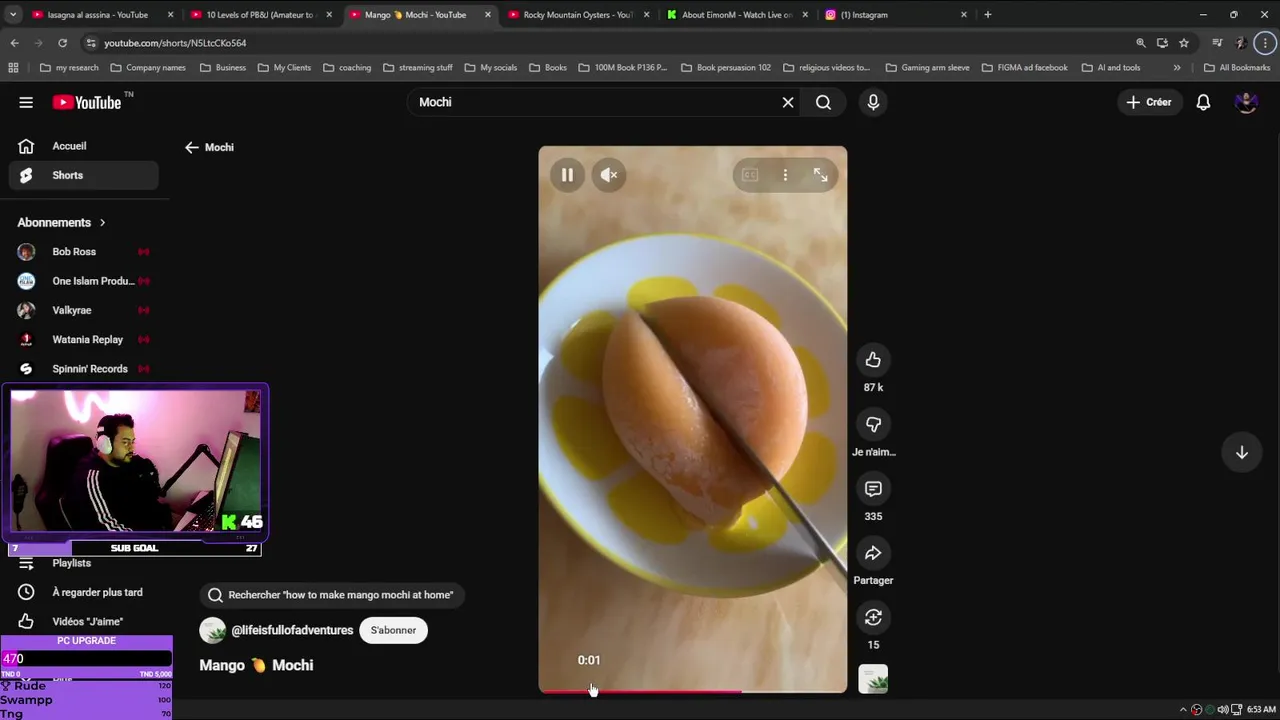Select Shorts in the sidebar

coord(84,175)
